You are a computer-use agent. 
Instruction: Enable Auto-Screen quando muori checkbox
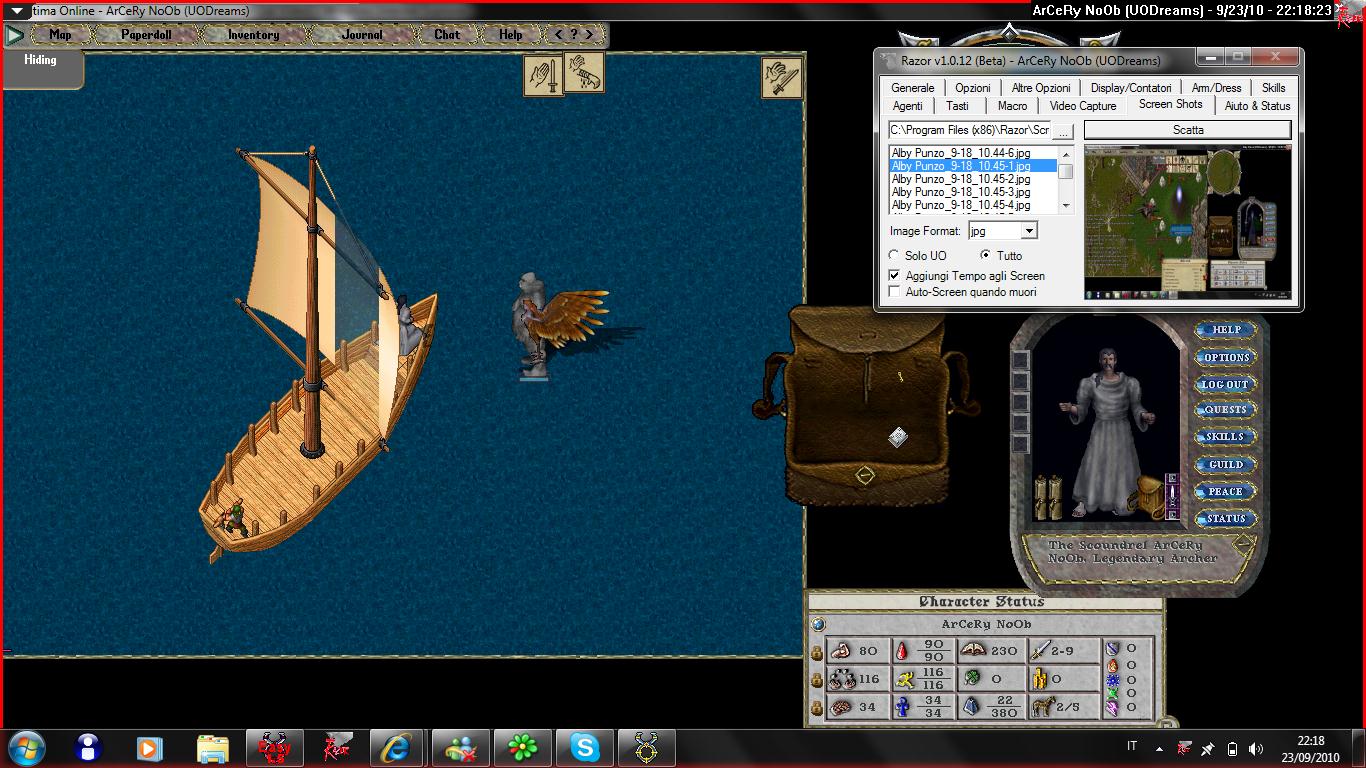[x=894, y=292]
